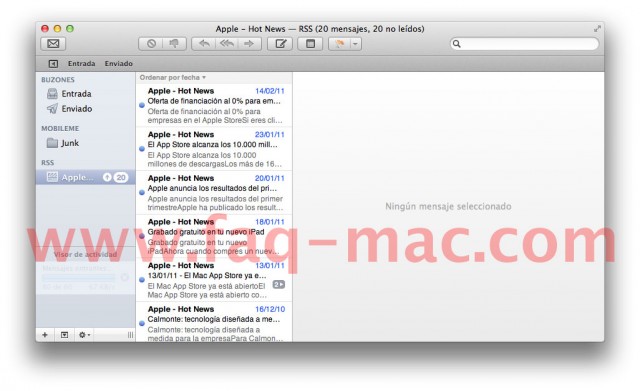Click the full screen arrows icon

[597, 29]
